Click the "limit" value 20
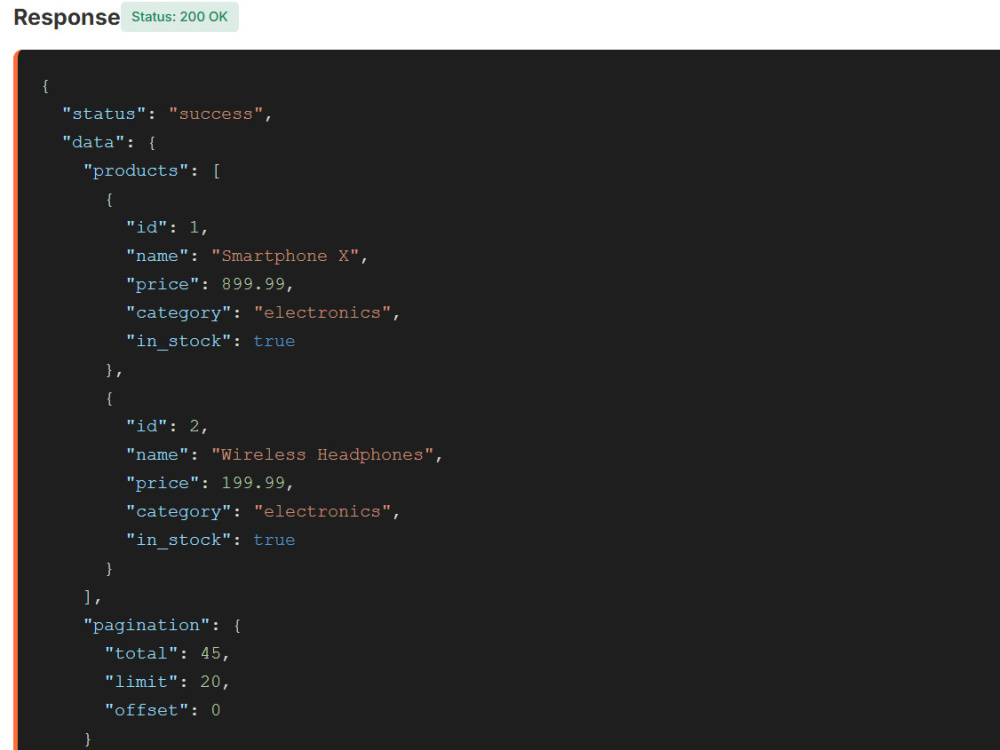Viewport: 1000px width, 750px height. pos(210,682)
